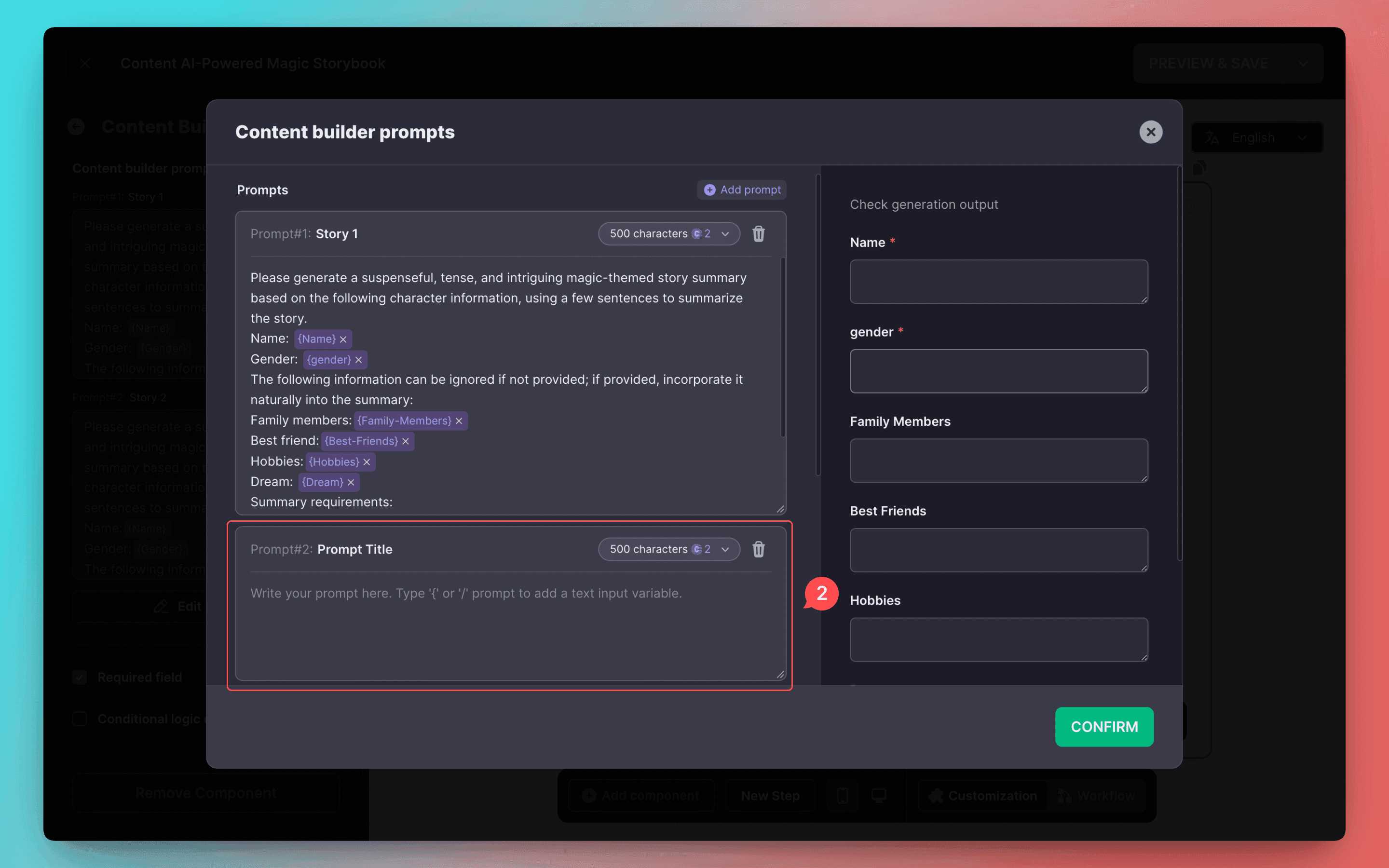
Task: Delete Prompt#2 using its trash icon
Action: pyautogui.click(x=758, y=549)
